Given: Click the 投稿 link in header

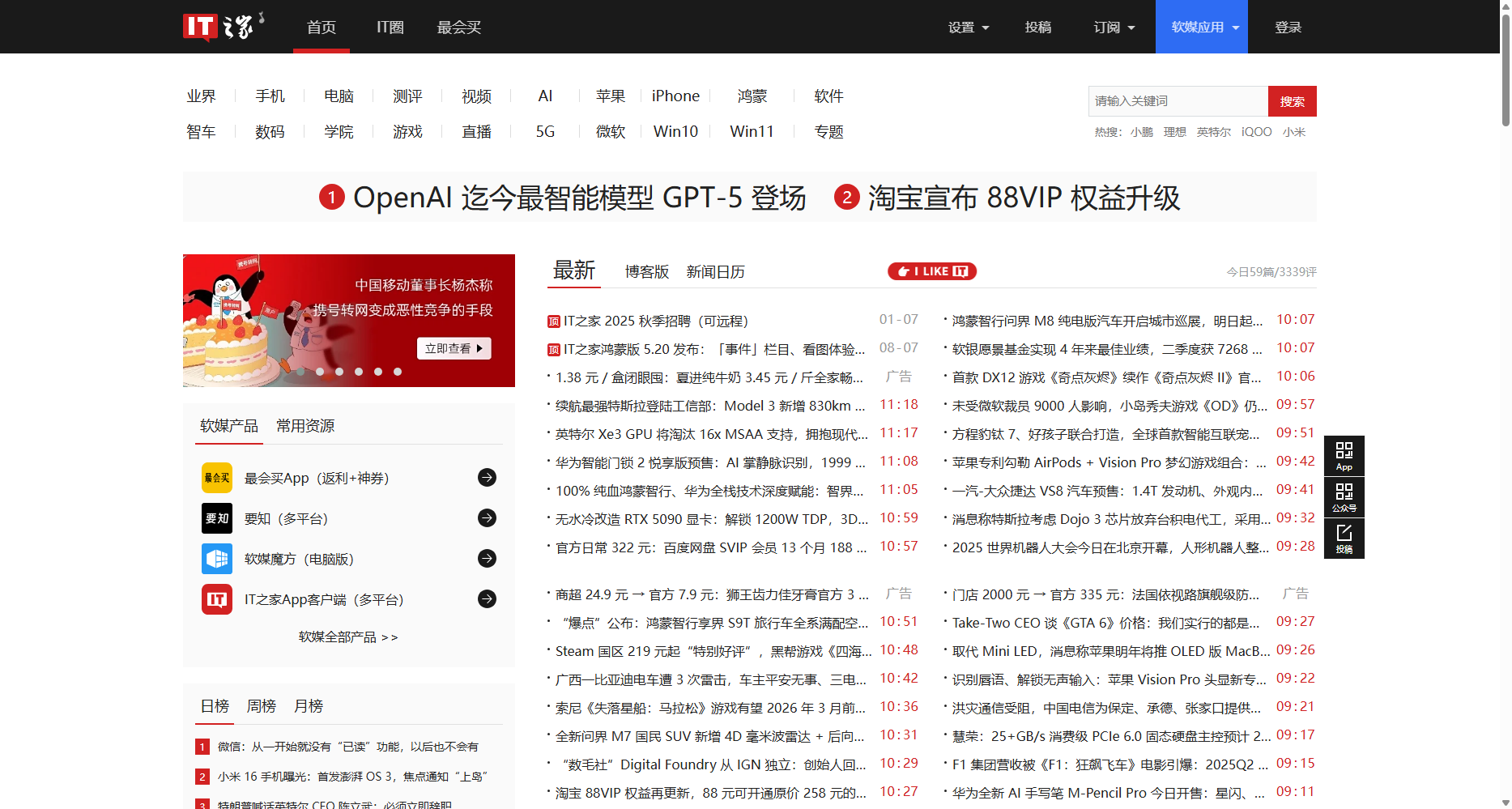Looking at the screenshot, I should coord(1038,27).
